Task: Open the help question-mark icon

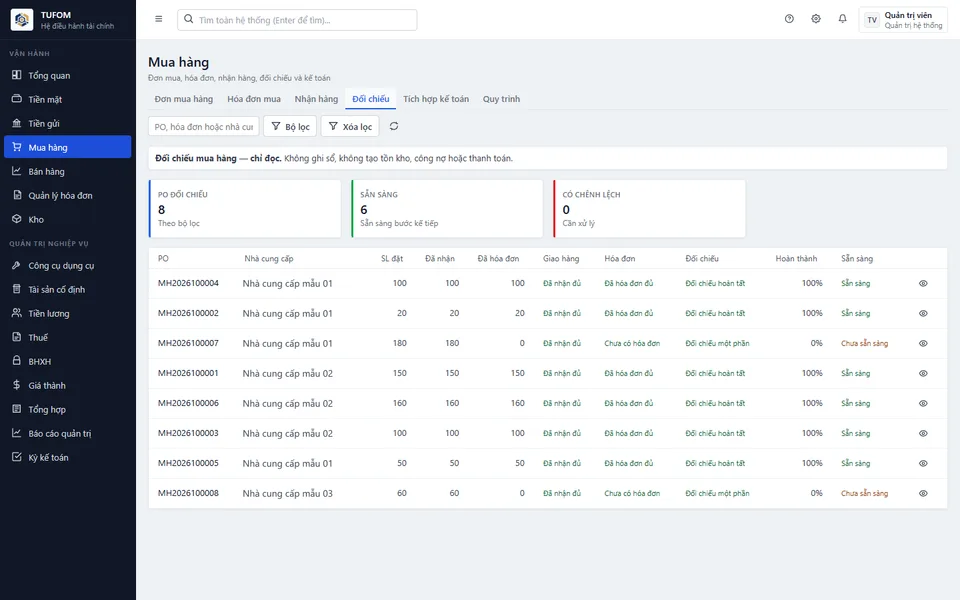Action: click(789, 19)
